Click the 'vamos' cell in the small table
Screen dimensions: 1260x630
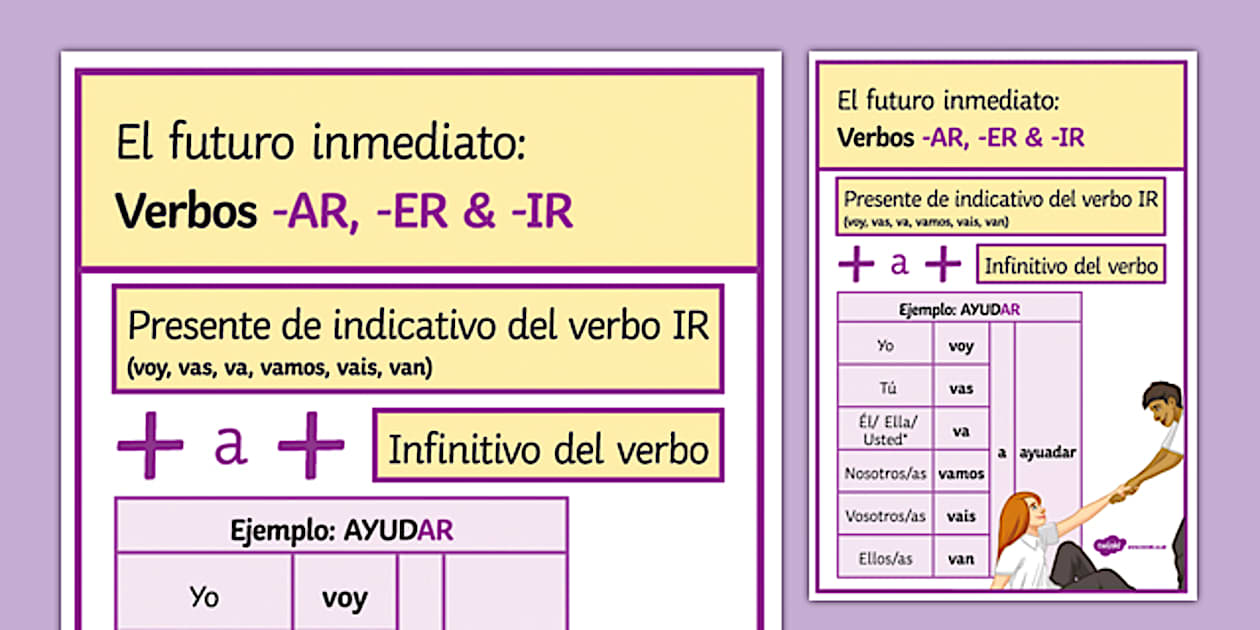pyautogui.click(x=961, y=474)
